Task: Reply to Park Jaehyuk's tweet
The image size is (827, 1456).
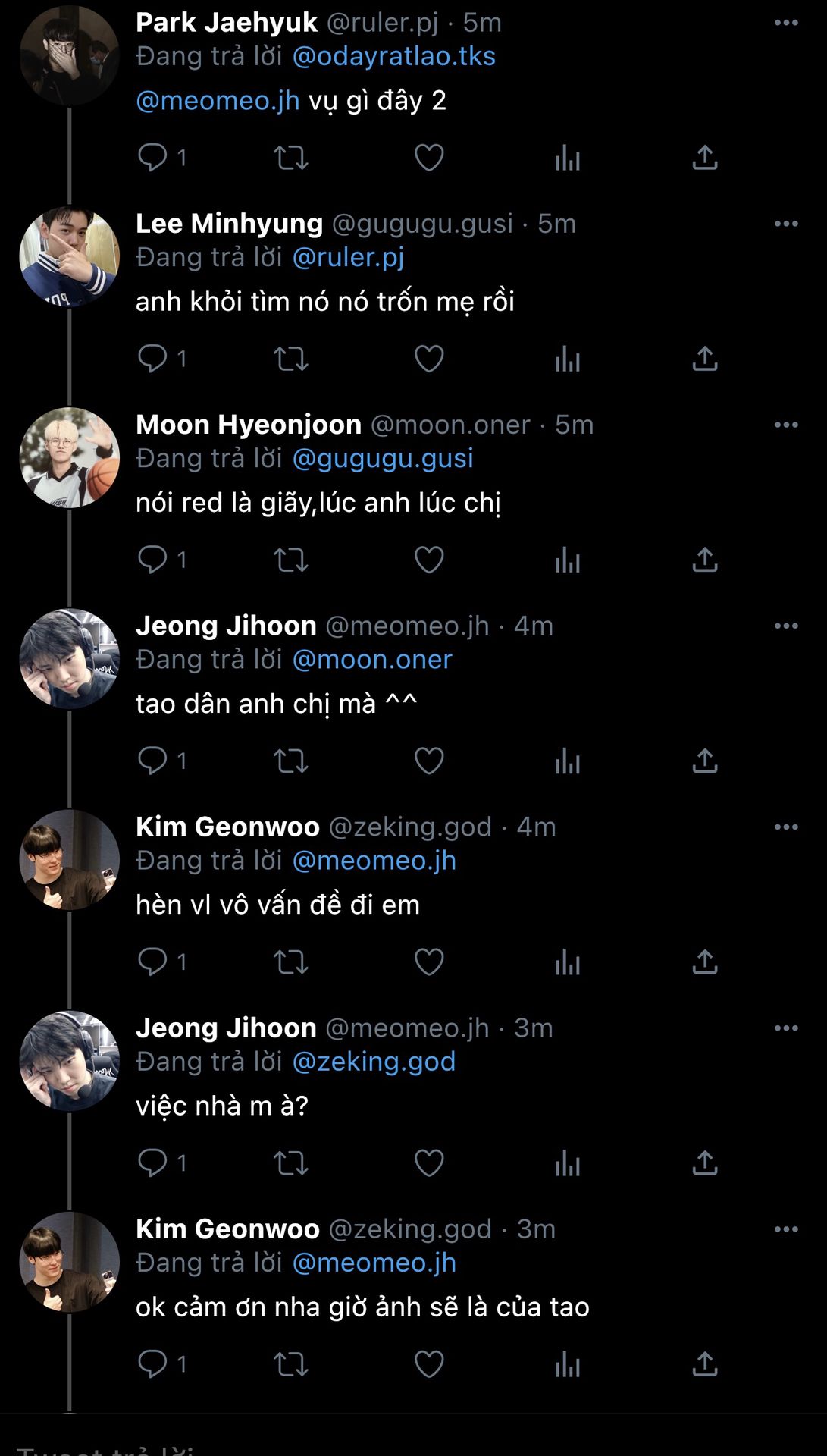Action: [152, 157]
